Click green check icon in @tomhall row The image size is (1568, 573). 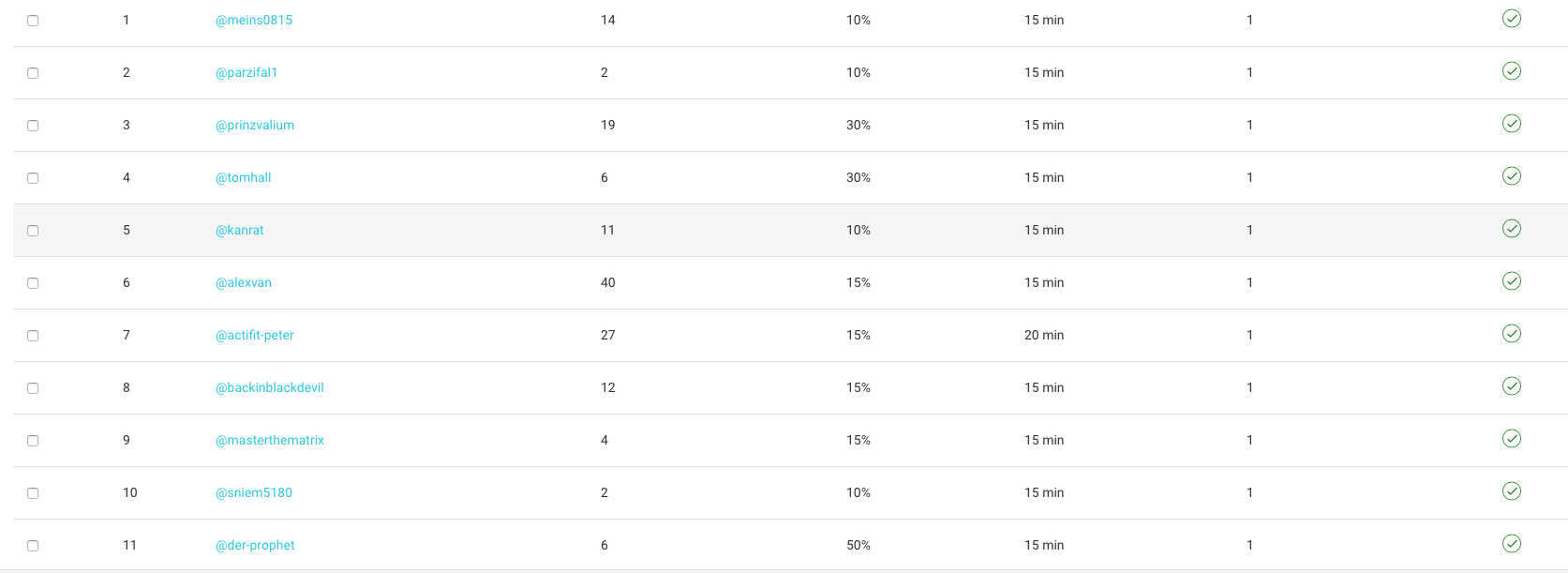click(1512, 176)
